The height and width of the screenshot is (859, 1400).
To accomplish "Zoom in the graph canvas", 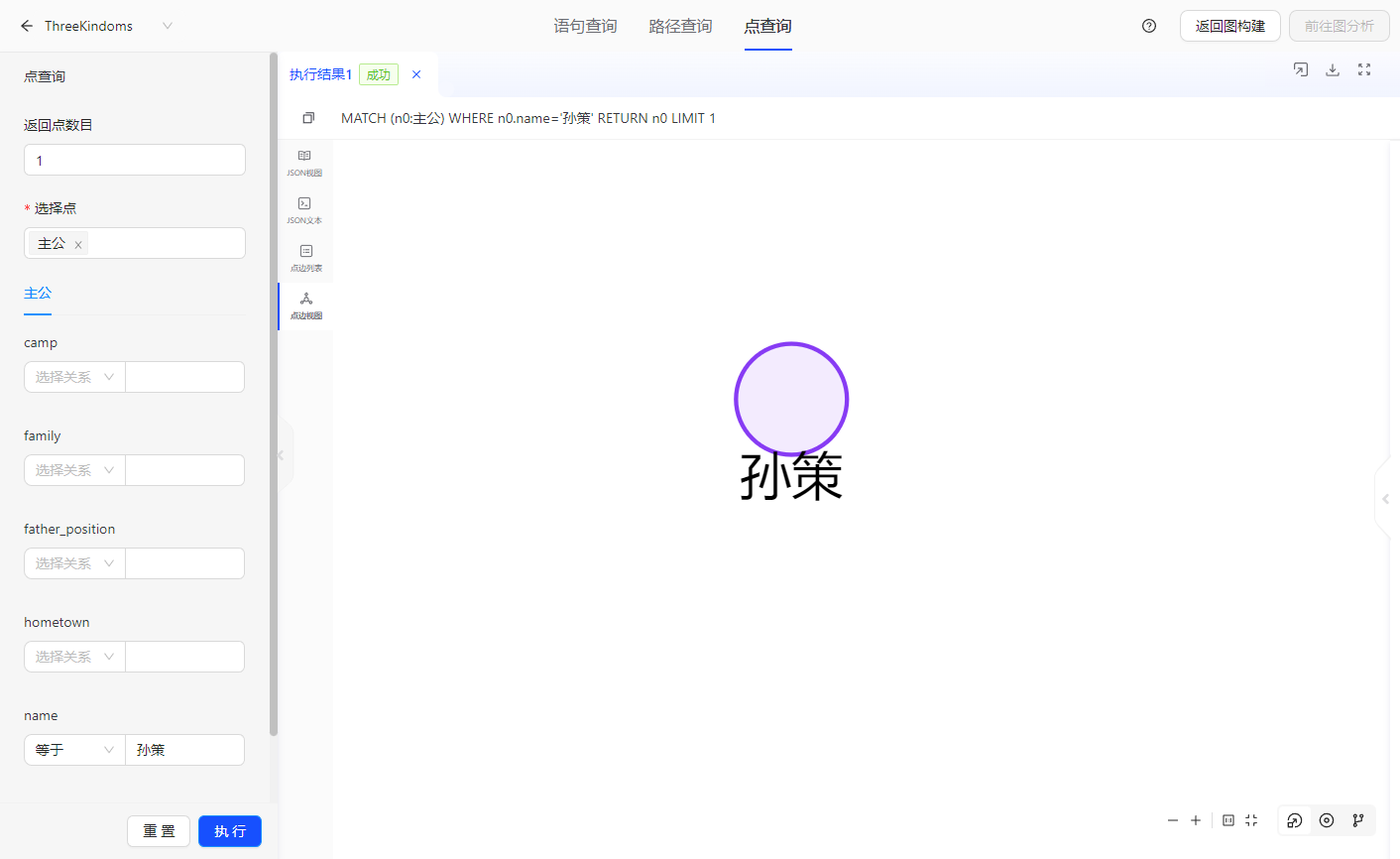I will click(1196, 820).
